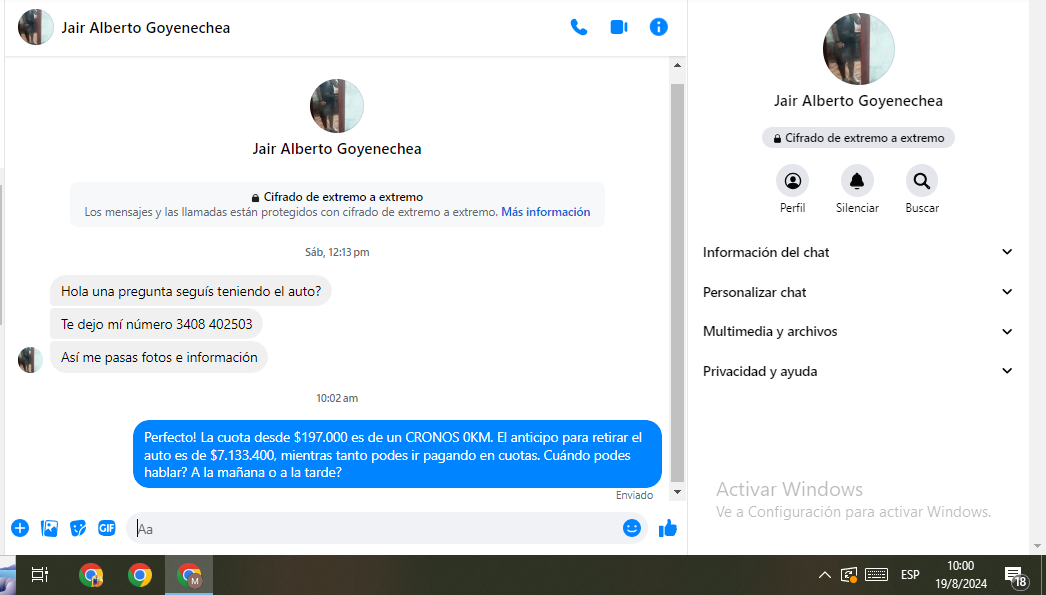
Task: Open the Perfil button in side panel
Action: tap(792, 181)
